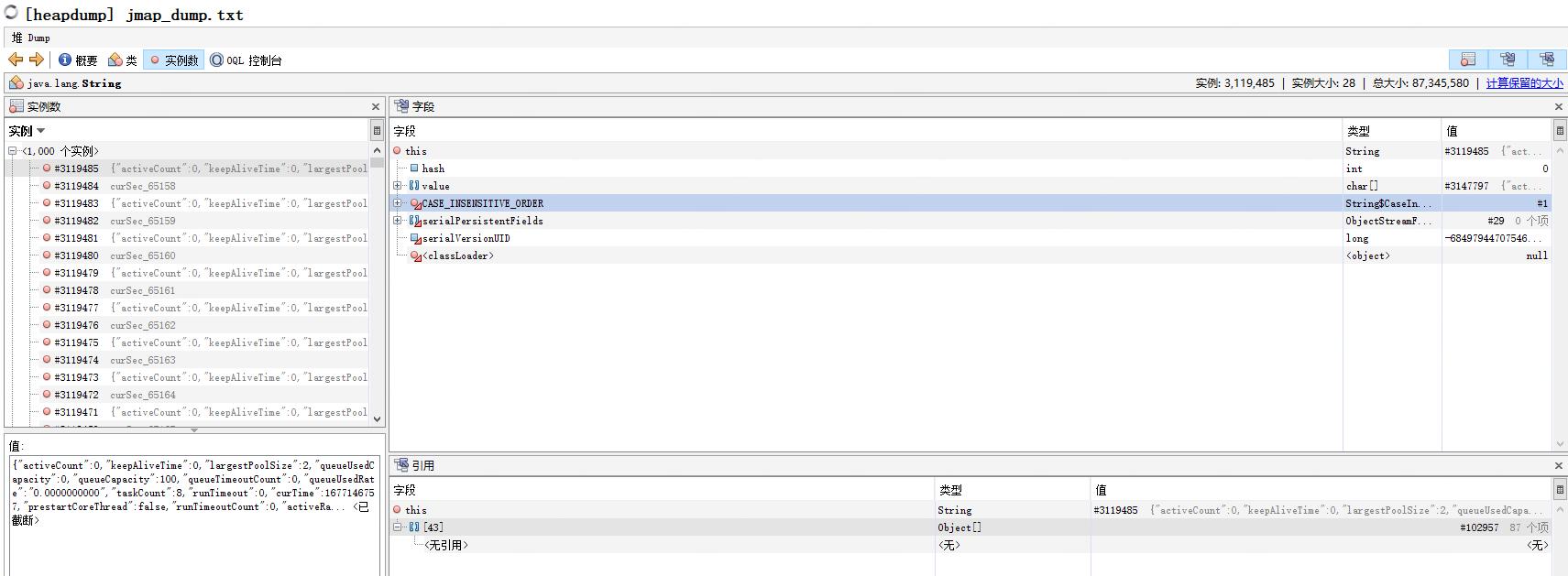This screenshot has height=576, width=1568.
Task: Click value cell #3147797 of char[]
Action: click(x=1497, y=186)
